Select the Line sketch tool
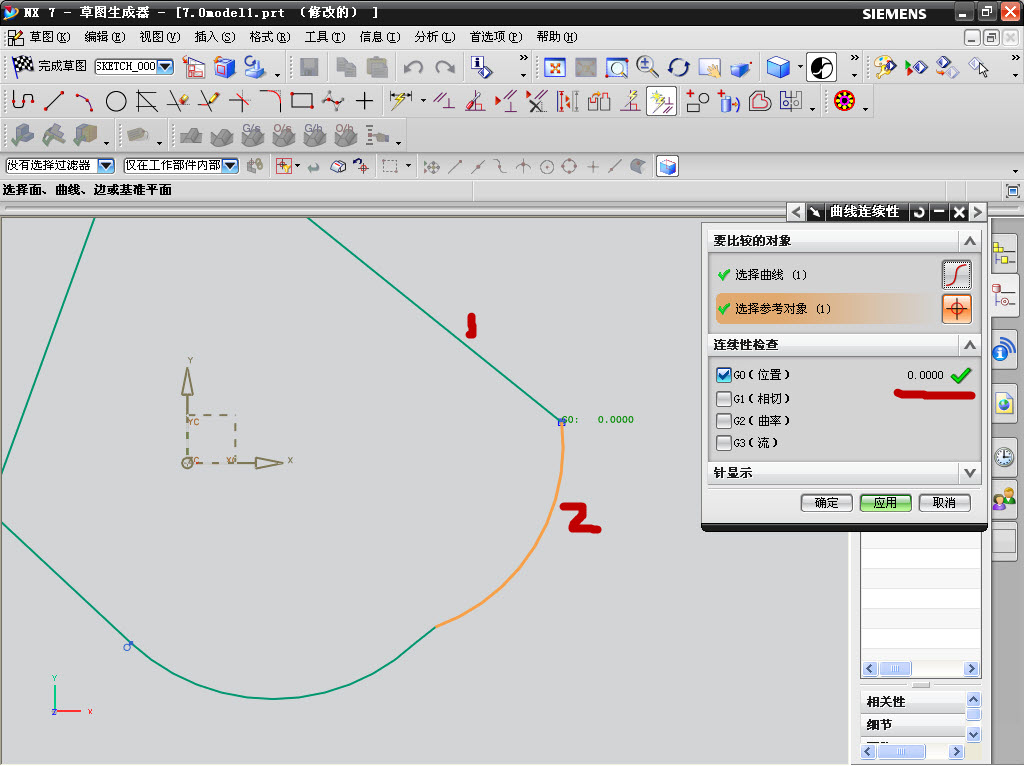This screenshot has height=766, width=1024. click(x=54, y=101)
